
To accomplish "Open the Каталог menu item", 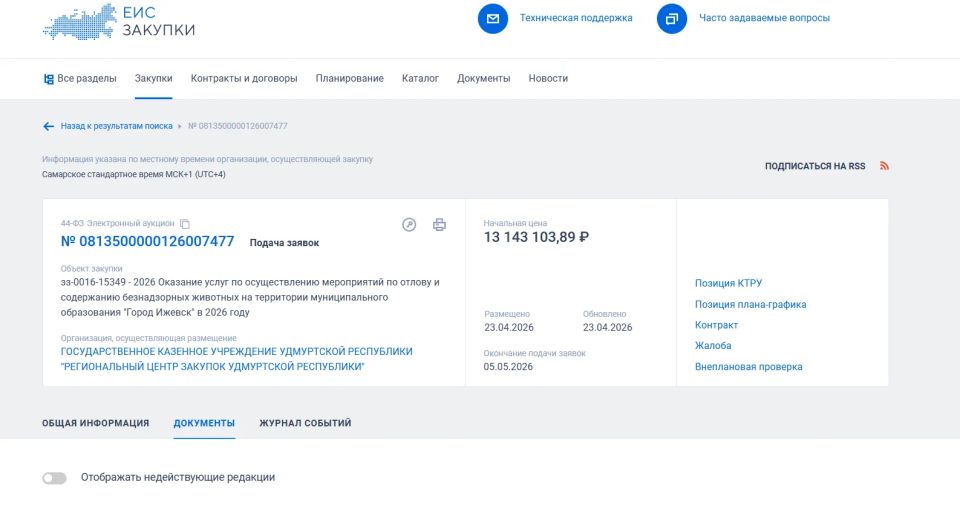I will click(x=420, y=78).
